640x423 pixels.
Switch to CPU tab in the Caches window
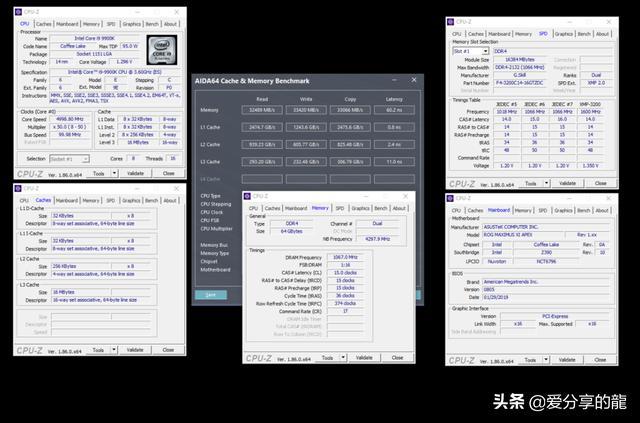24,200
